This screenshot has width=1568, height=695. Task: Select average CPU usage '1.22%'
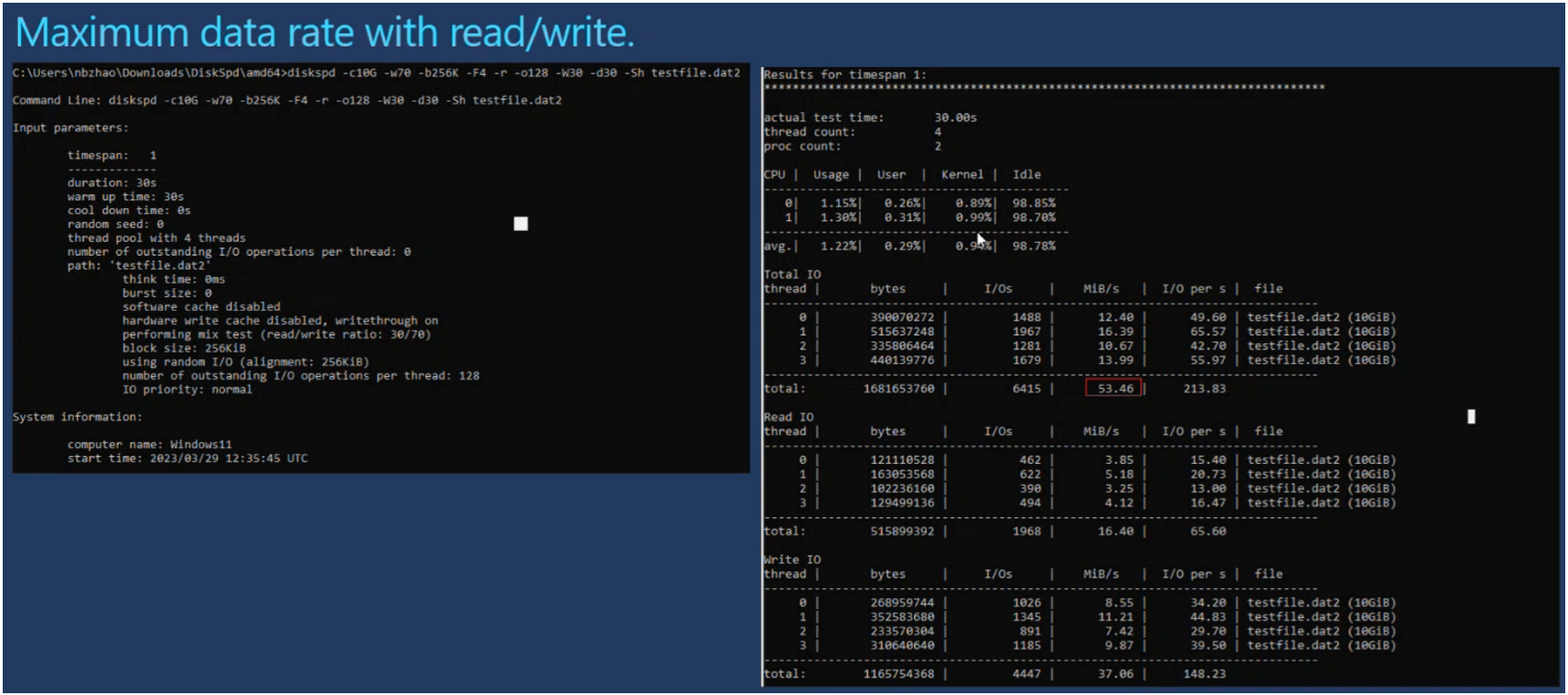click(839, 246)
